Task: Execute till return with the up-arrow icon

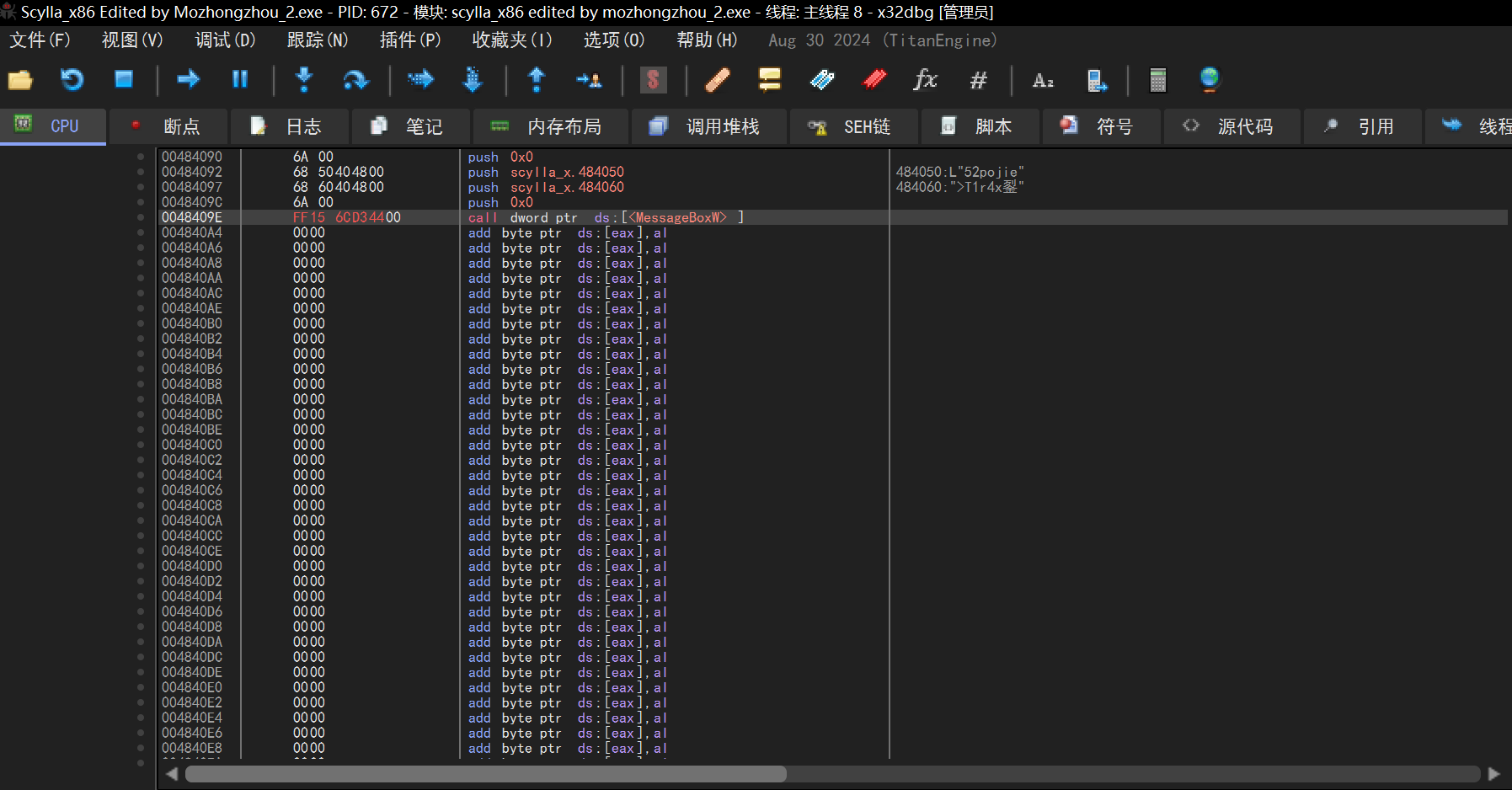Action: coord(537,80)
